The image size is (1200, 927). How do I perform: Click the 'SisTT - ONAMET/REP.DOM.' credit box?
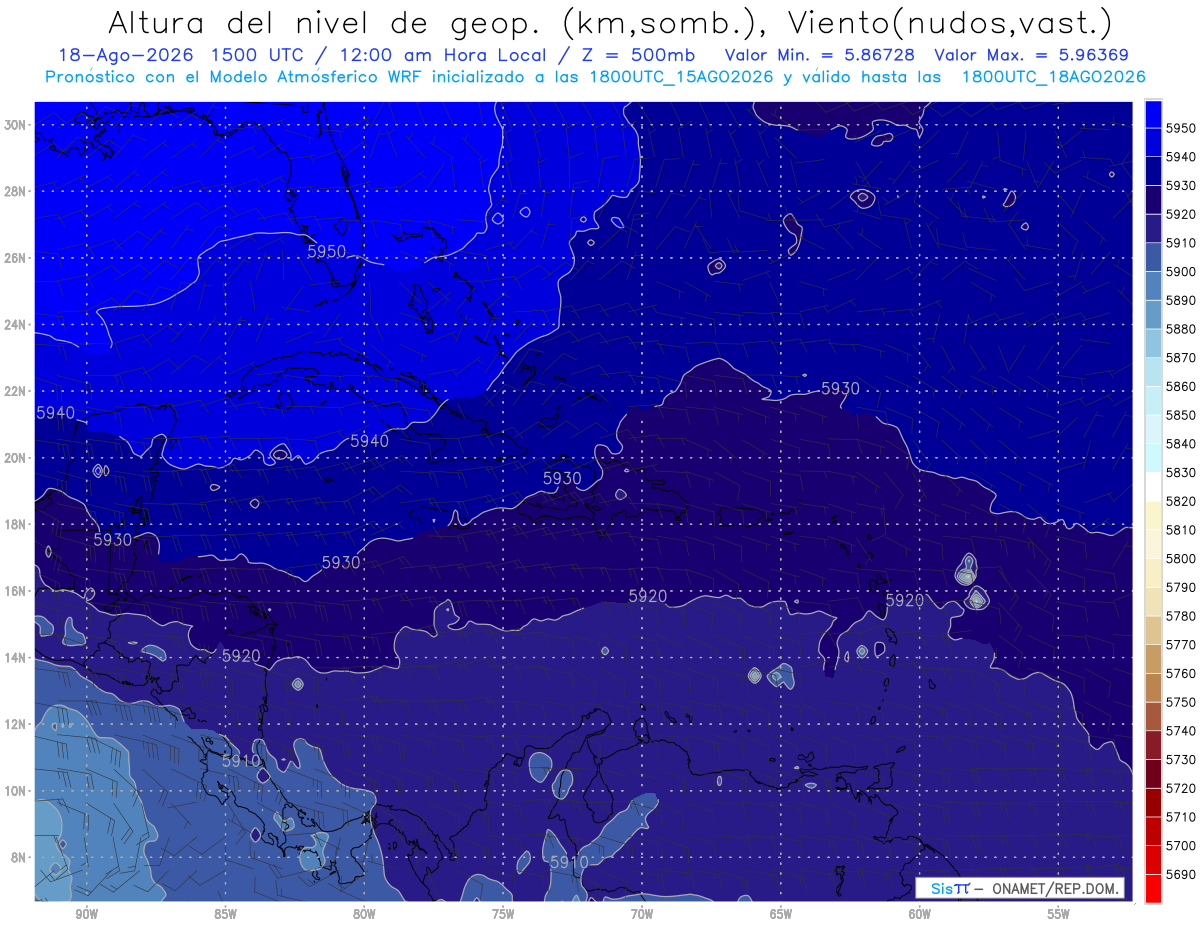tap(1019, 888)
